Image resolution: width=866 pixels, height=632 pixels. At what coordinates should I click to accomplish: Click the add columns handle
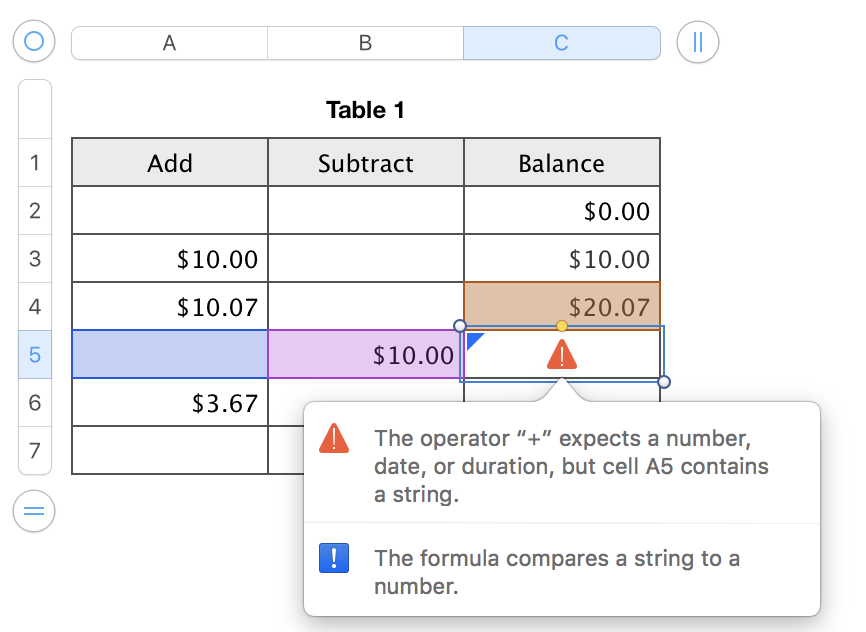point(697,42)
